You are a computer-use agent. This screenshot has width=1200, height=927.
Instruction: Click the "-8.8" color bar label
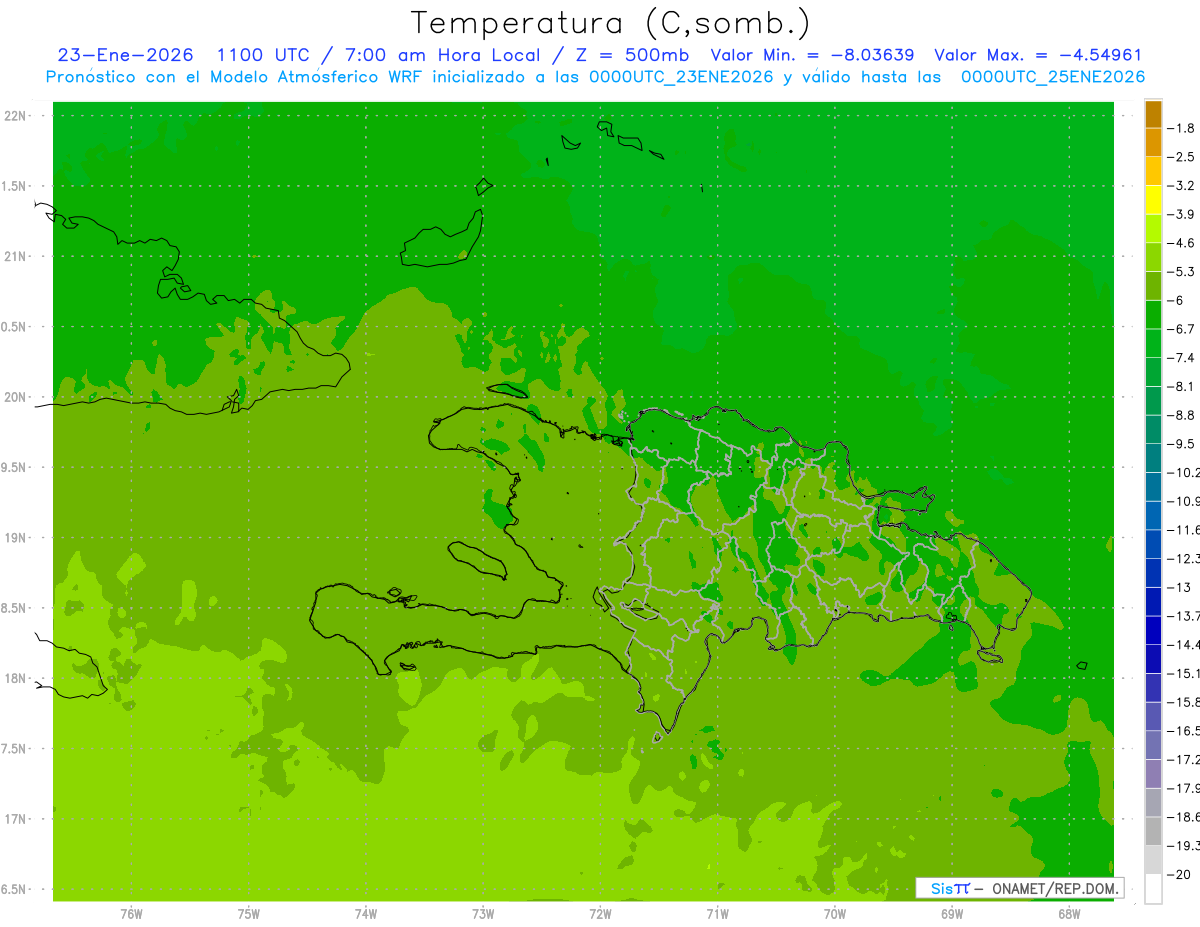click(x=1181, y=415)
